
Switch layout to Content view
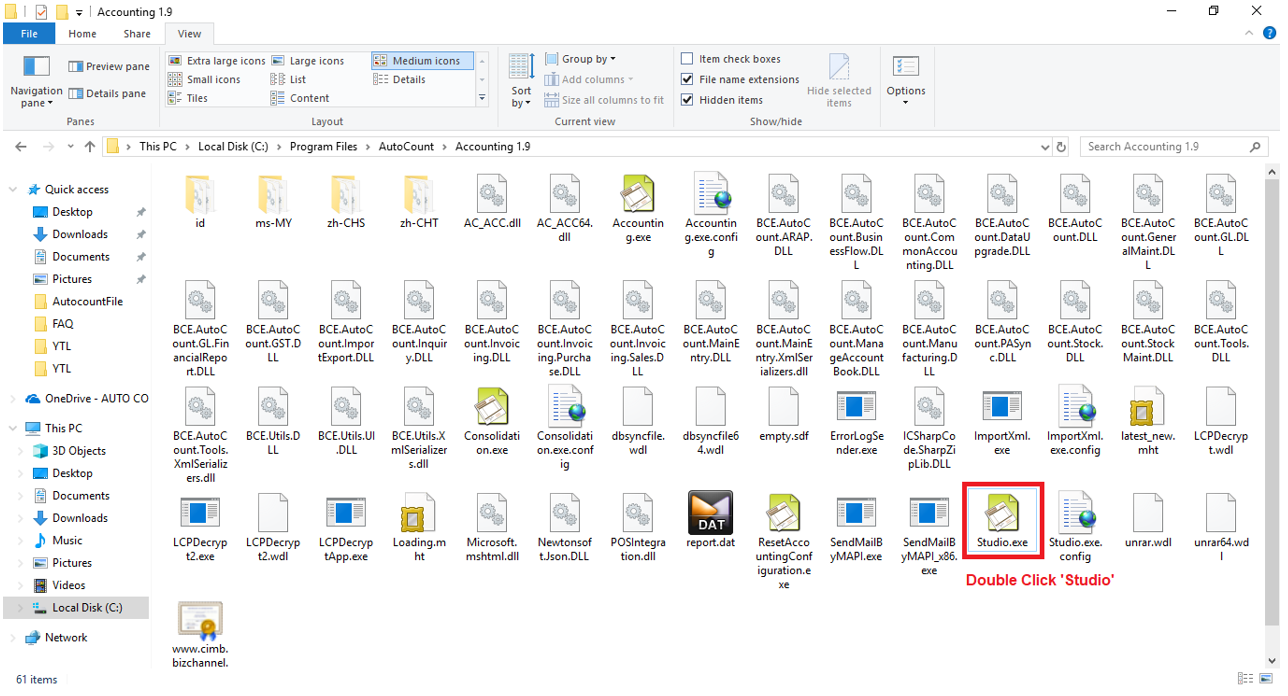[301, 98]
